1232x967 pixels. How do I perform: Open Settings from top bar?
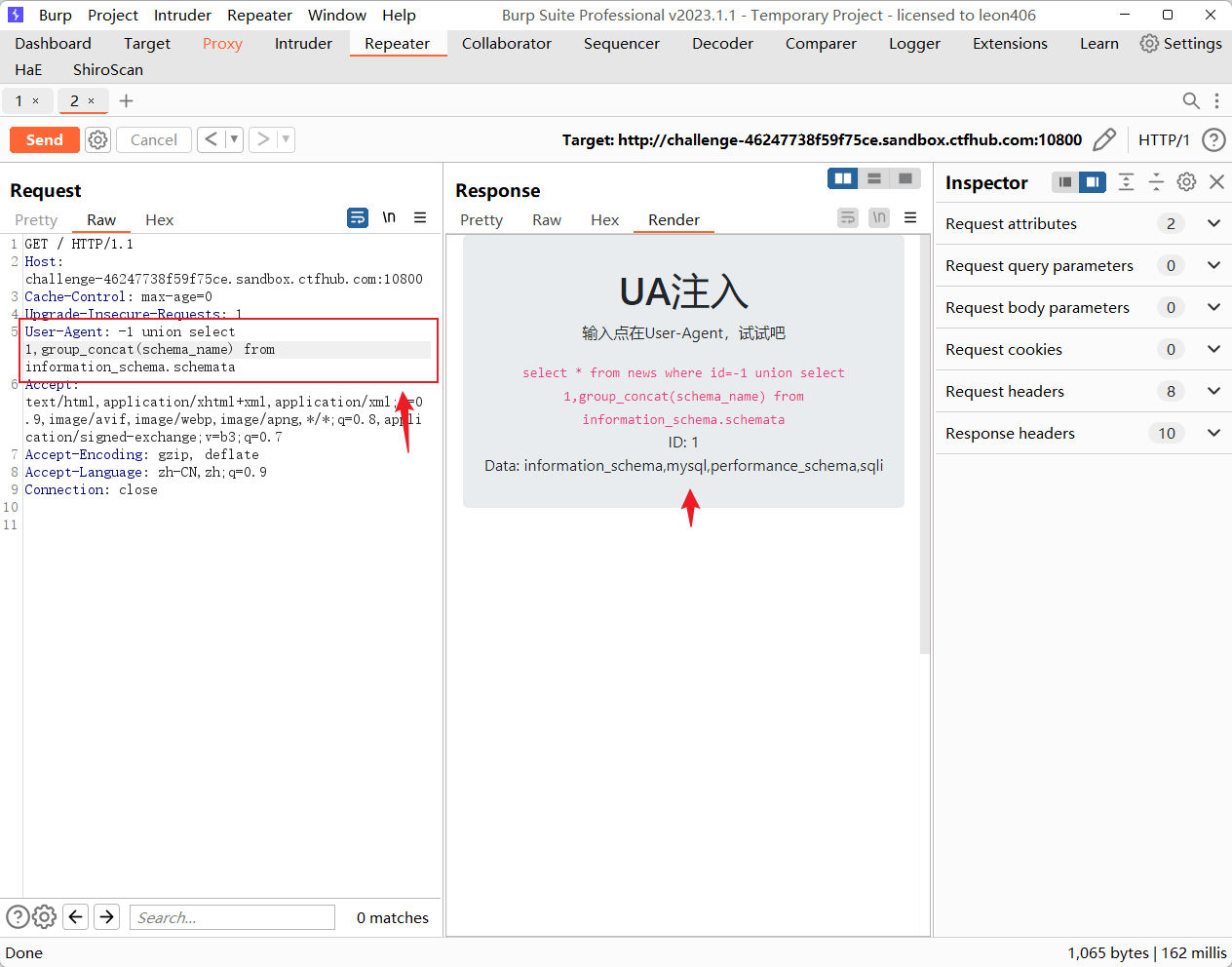pyautogui.click(x=1181, y=43)
